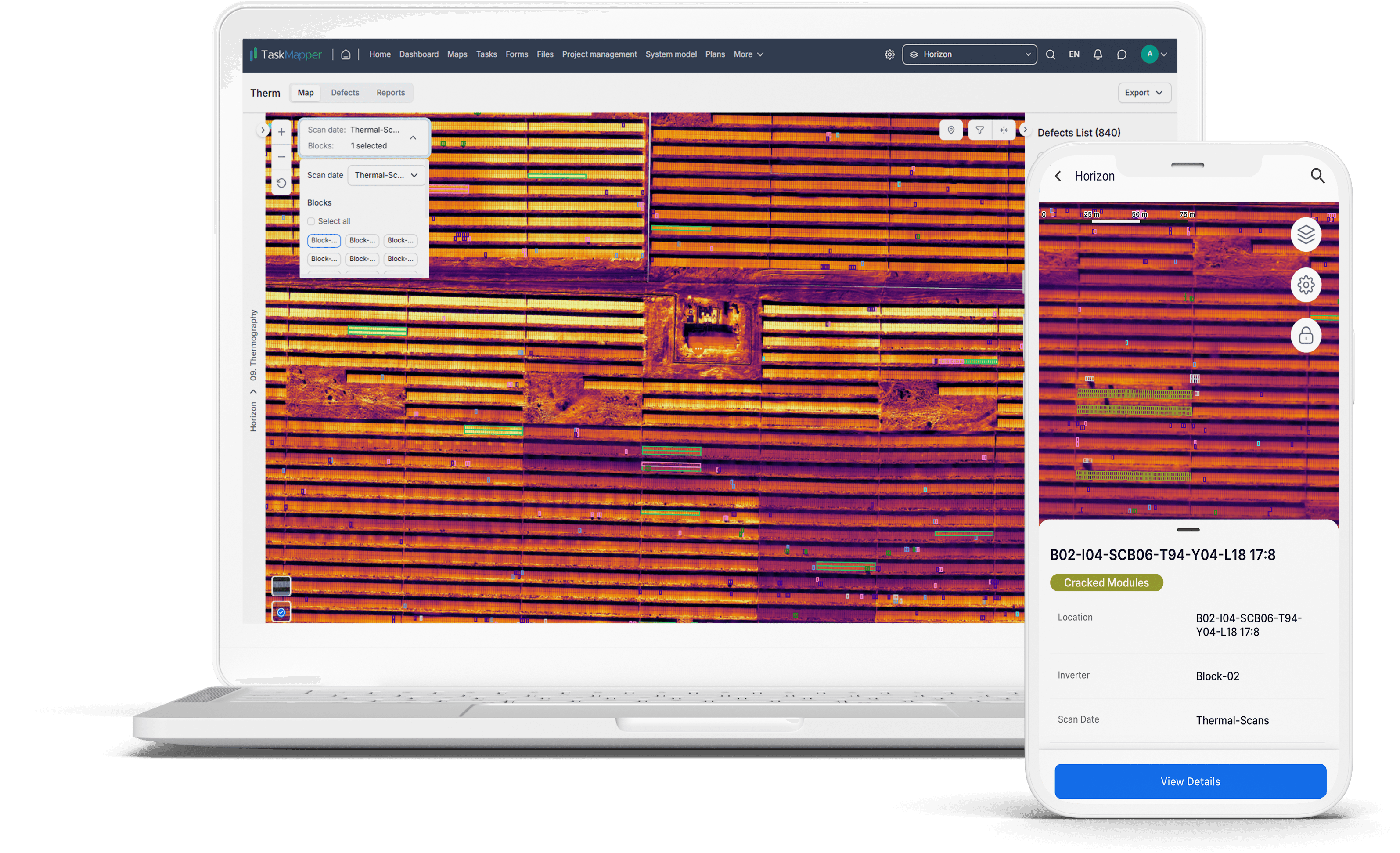Open the Reports tab
This screenshot has height=853, width=1400.
click(x=390, y=93)
